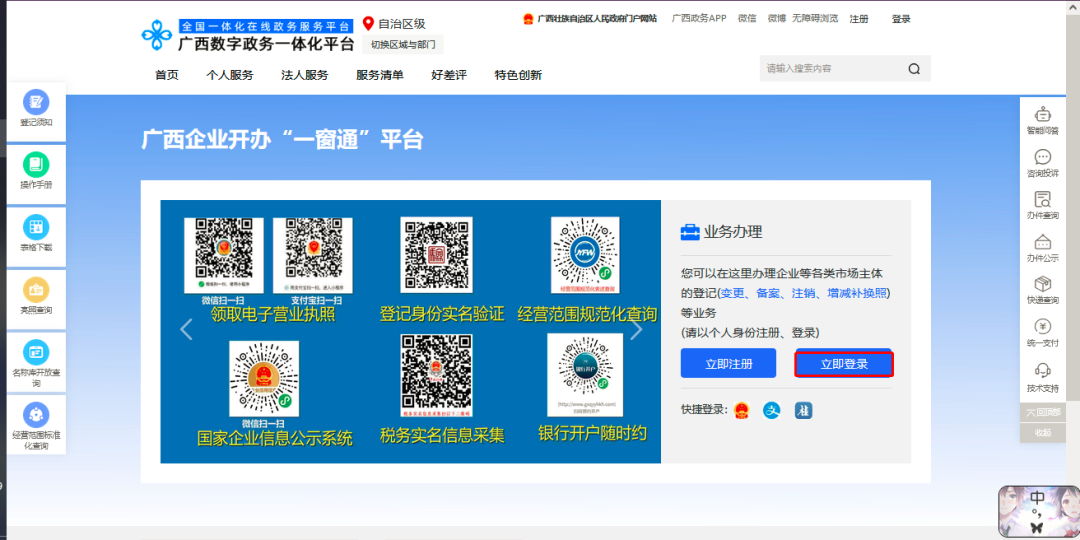Enable 无障碍浏览 accessibility mode
1080x540 pixels.
[x=815, y=19]
